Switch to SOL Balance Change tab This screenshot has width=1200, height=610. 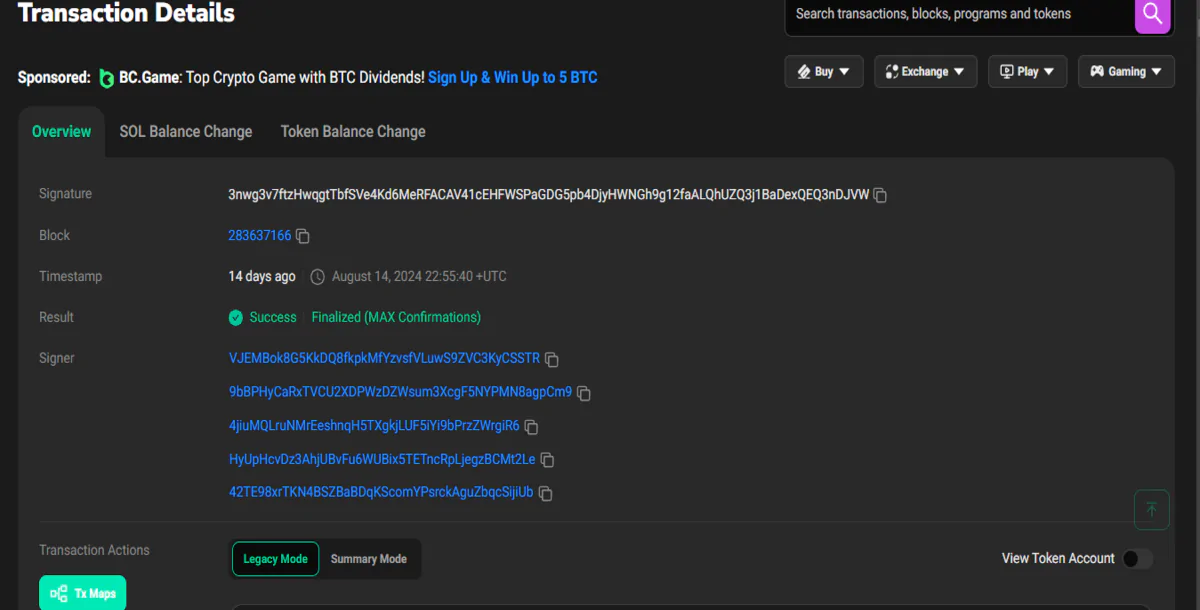pyautogui.click(x=186, y=132)
